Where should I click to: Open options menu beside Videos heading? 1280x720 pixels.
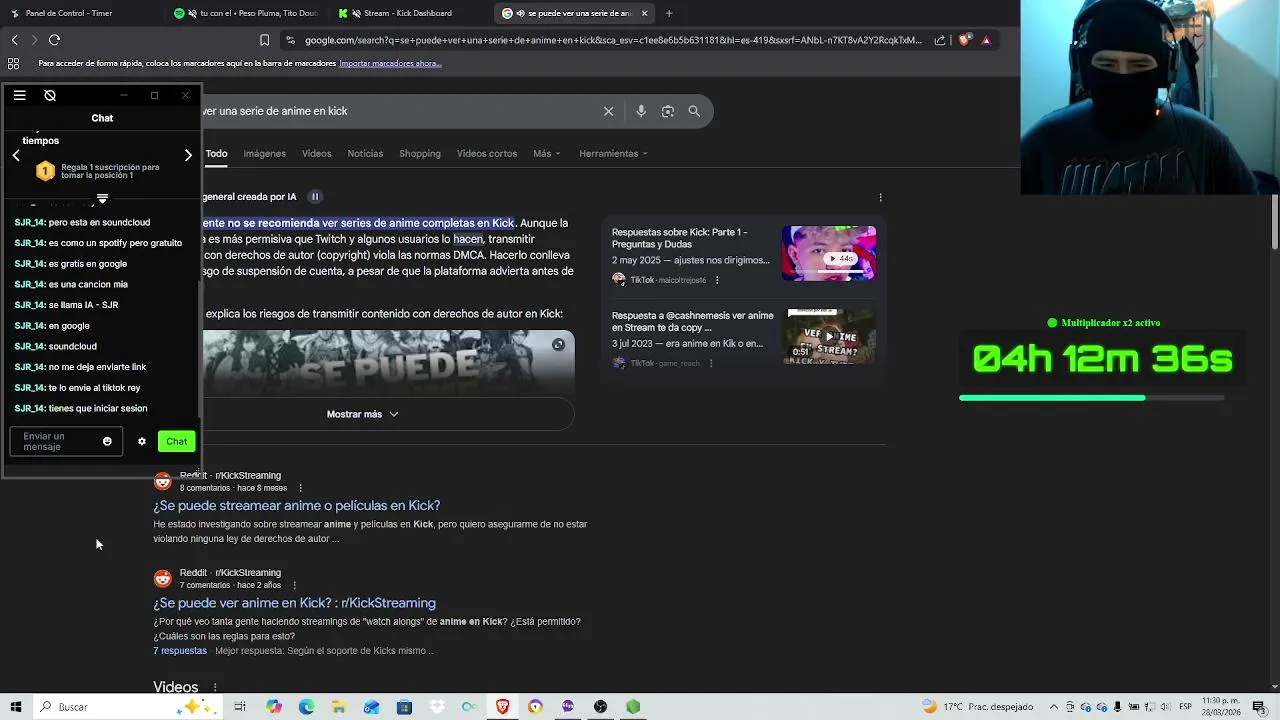[x=214, y=688]
